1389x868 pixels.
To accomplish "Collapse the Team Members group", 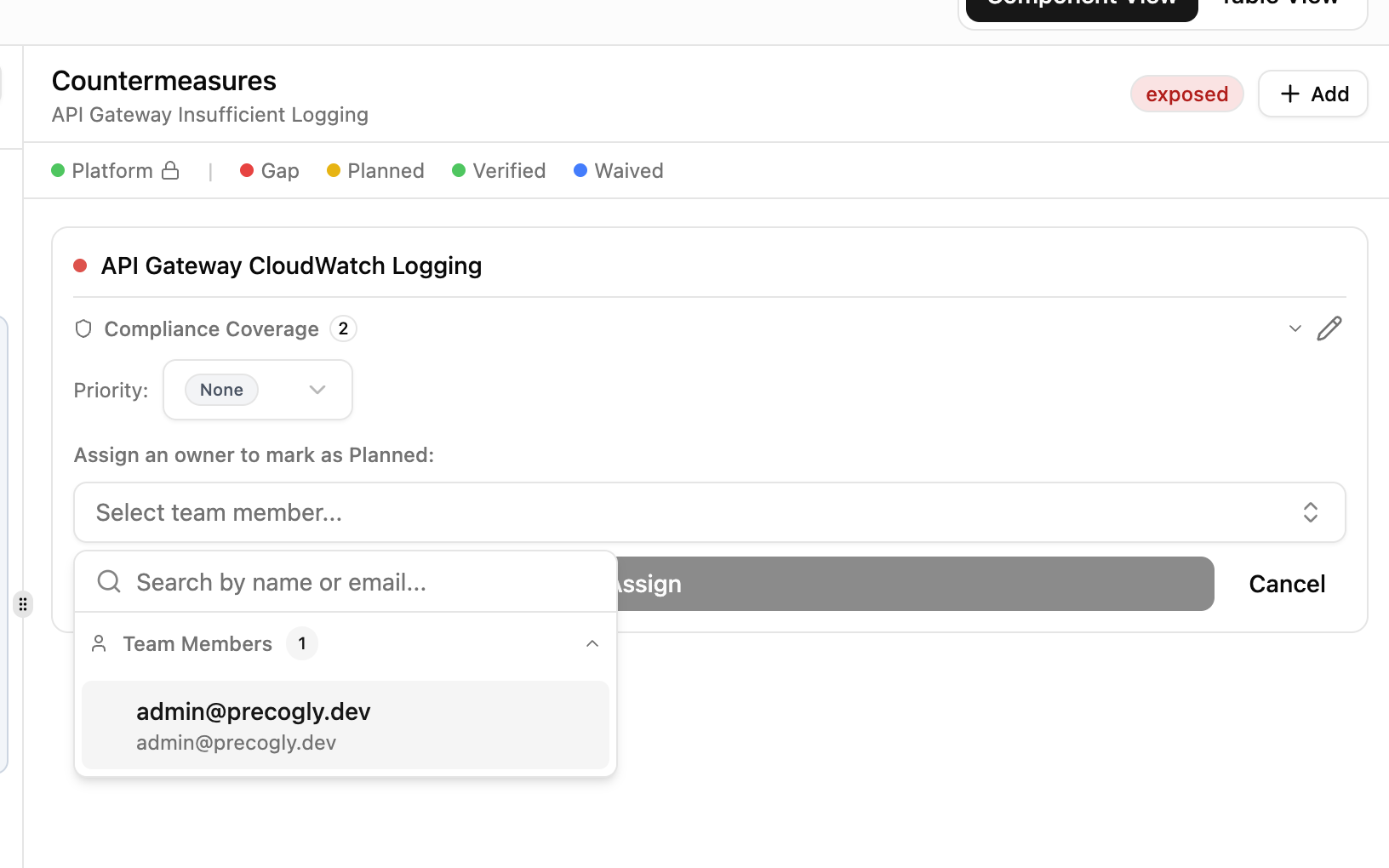I will click(x=592, y=643).
